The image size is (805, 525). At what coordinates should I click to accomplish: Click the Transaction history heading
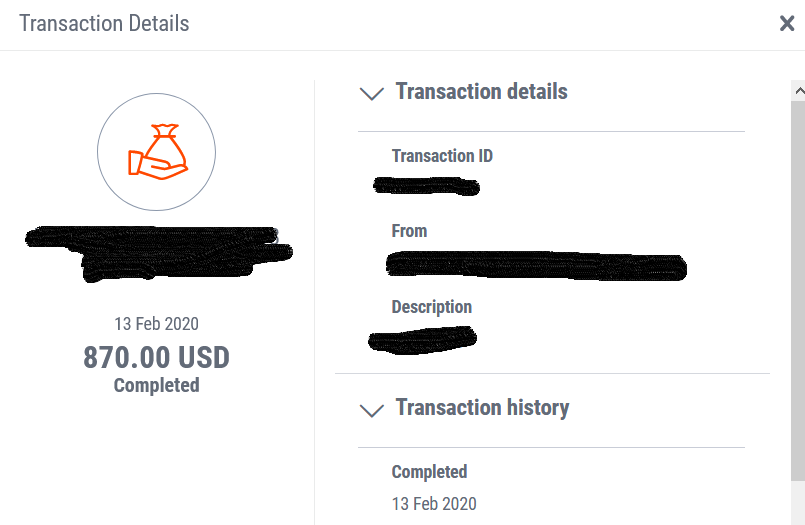pyautogui.click(x=482, y=407)
